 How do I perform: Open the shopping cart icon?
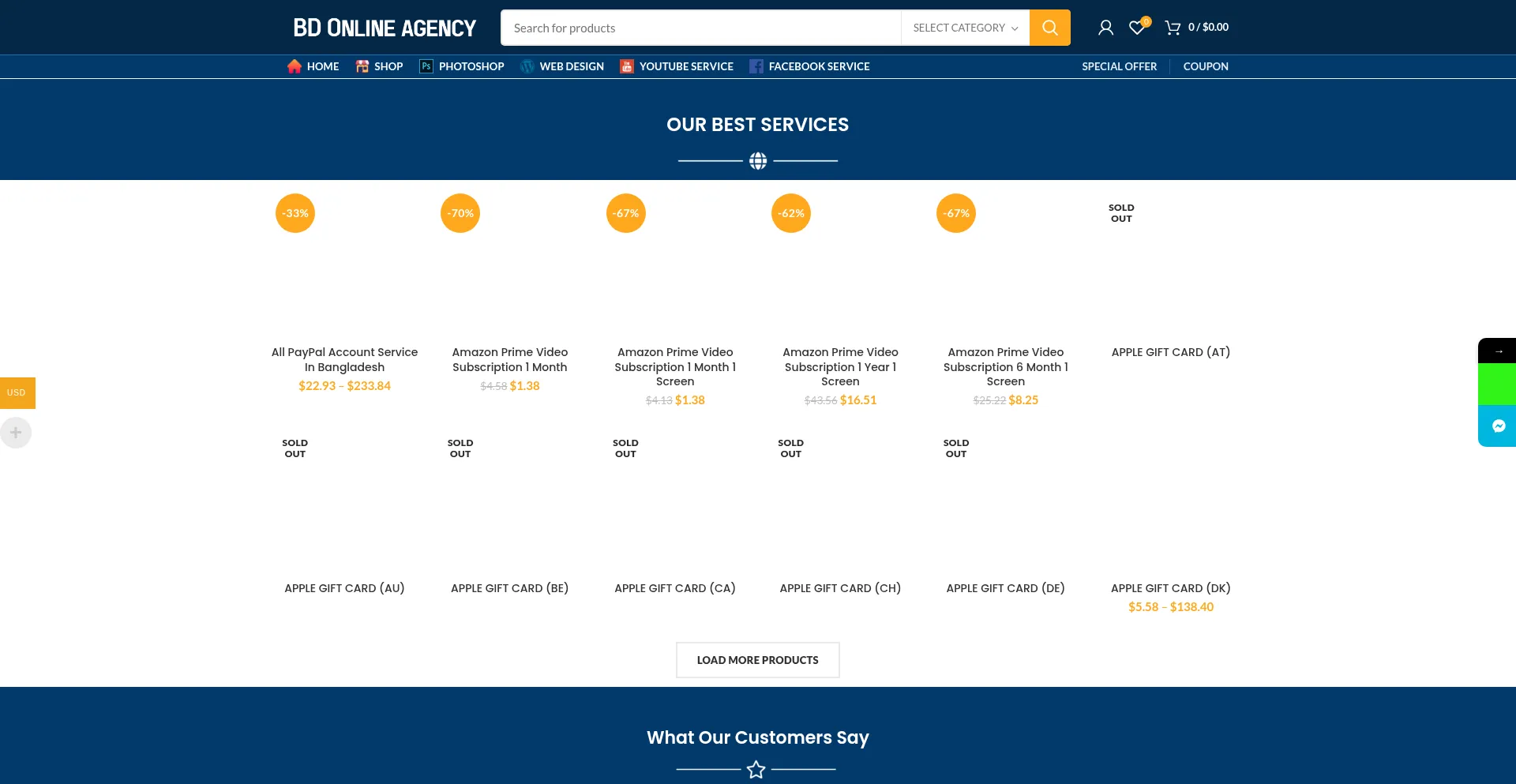[x=1173, y=28]
